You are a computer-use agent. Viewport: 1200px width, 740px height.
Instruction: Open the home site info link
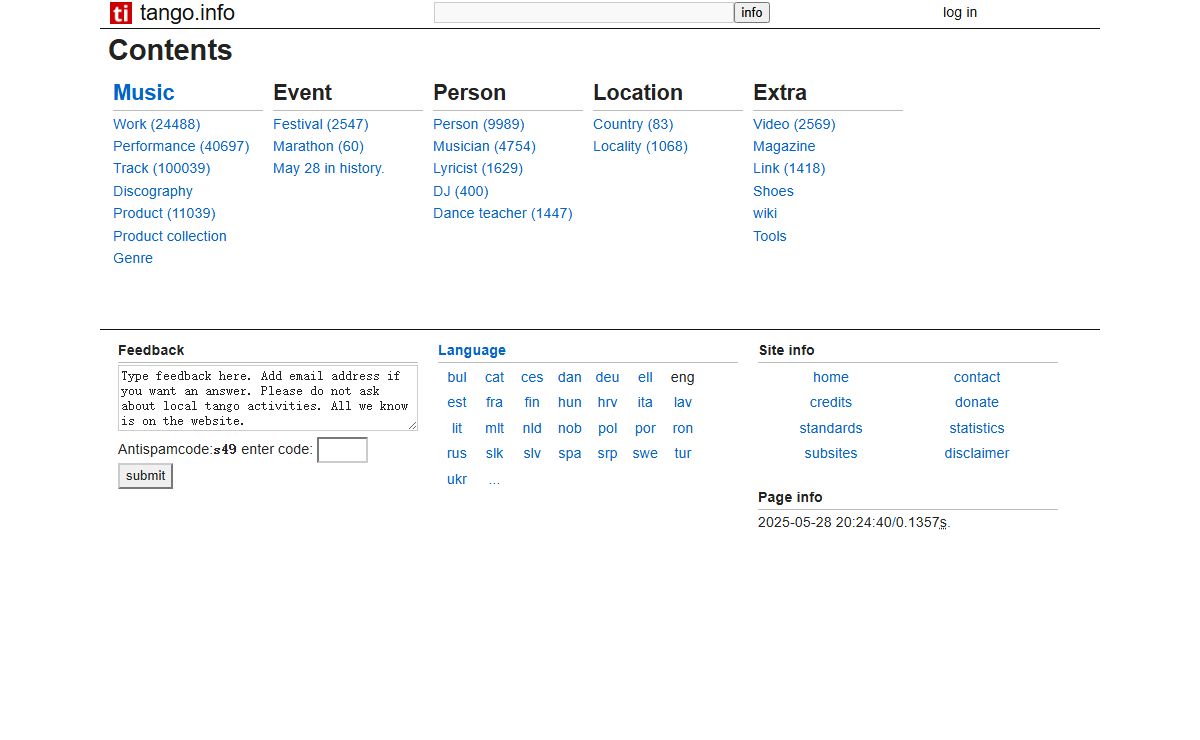click(831, 377)
